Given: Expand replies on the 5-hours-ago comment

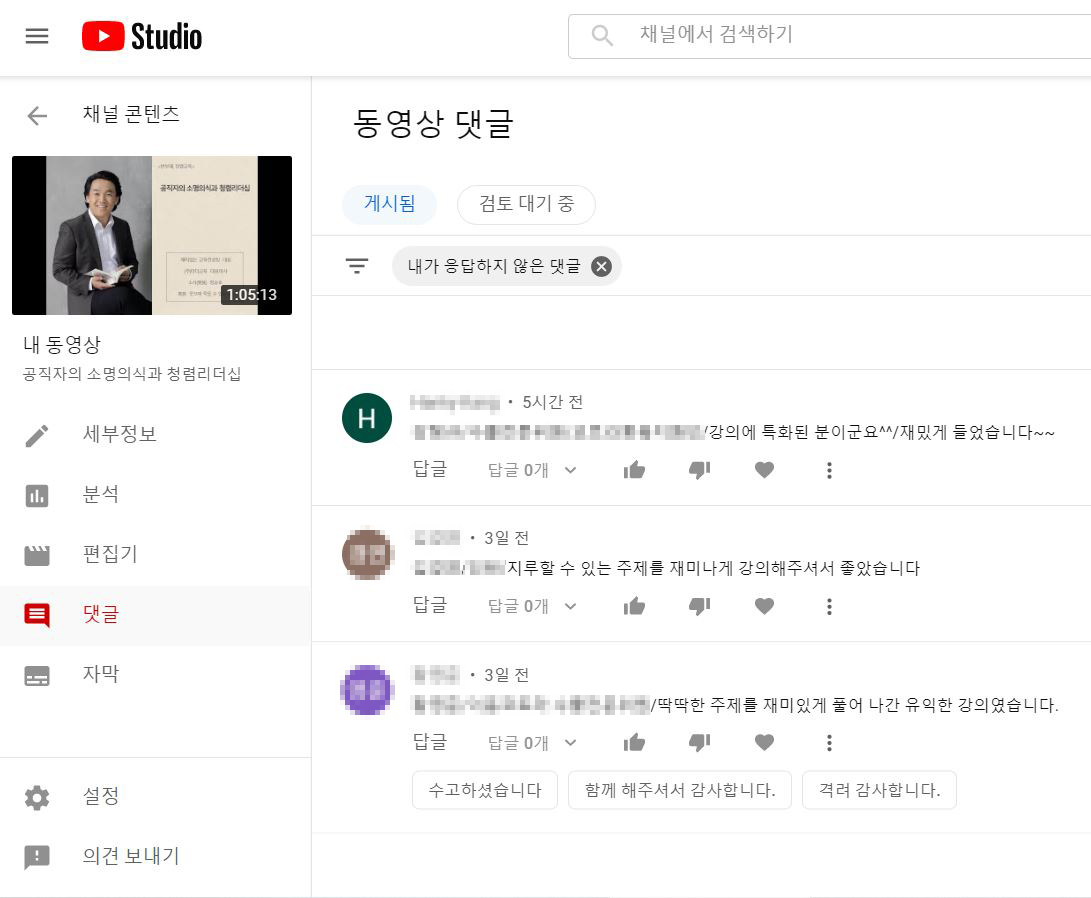Looking at the screenshot, I should pyautogui.click(x=532, y=470).
